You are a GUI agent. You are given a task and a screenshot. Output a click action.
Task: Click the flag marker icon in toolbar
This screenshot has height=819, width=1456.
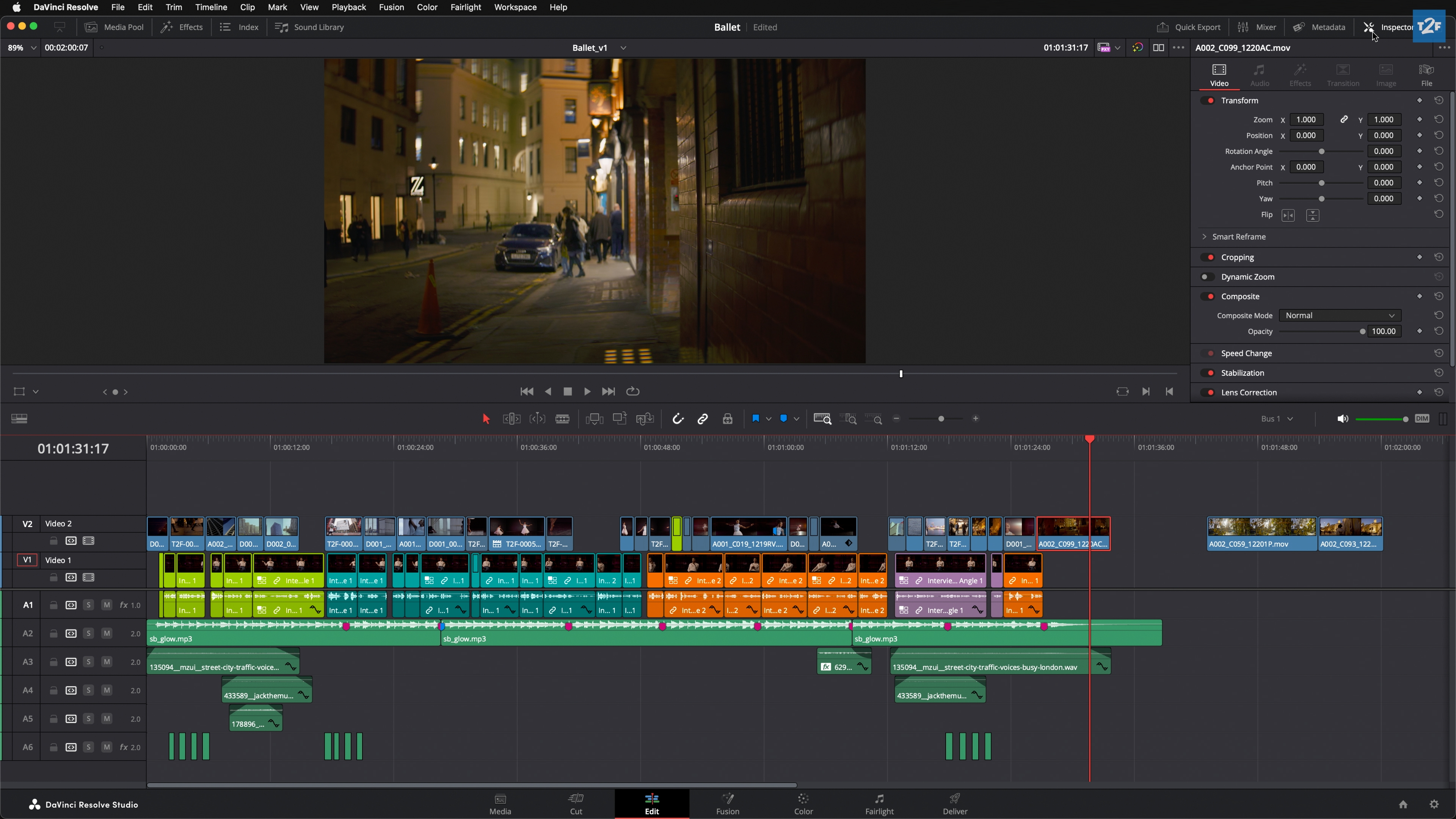tap(756, 419)
